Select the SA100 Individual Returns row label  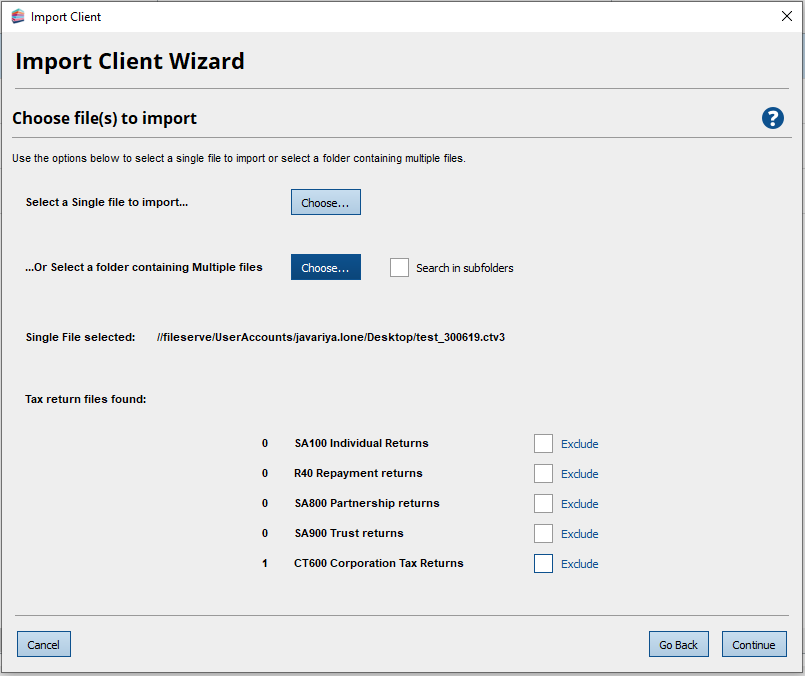click(x=361, y=443)
